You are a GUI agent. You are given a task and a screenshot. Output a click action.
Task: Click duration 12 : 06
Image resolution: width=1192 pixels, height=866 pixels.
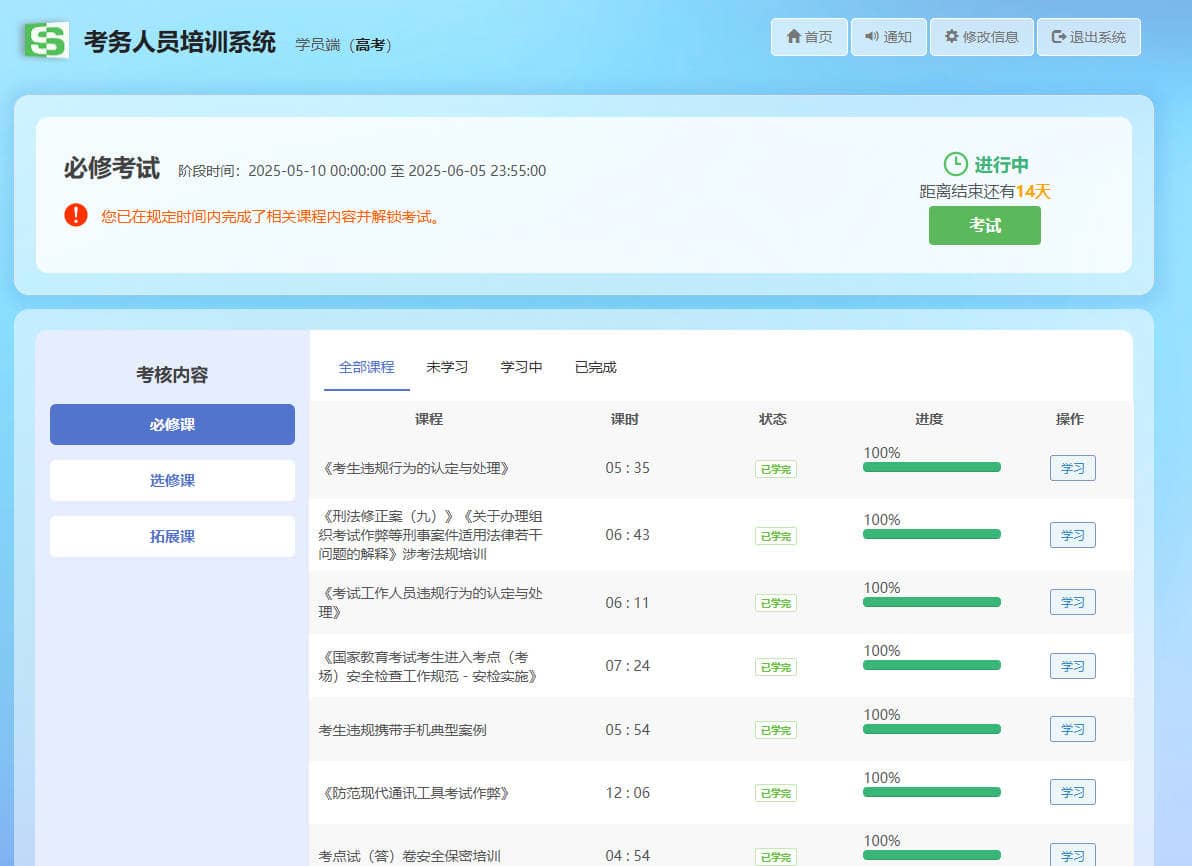coord(627,793)
